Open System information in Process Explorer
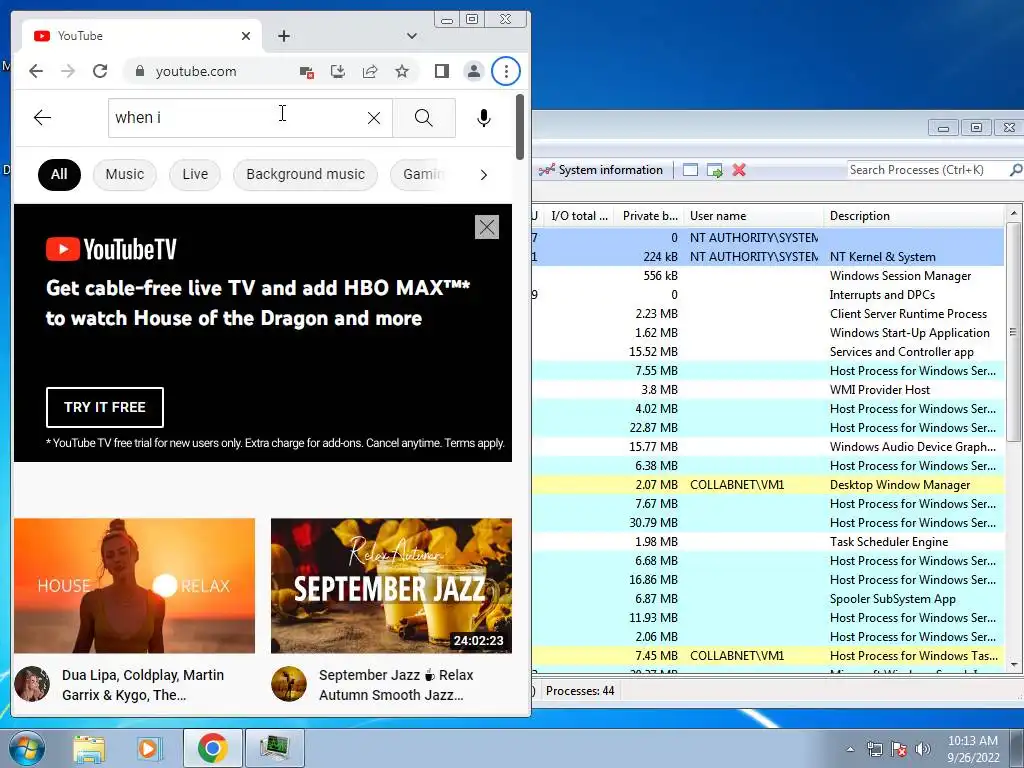This screenshot has width=1024, height=768. (x=601, y=170)
